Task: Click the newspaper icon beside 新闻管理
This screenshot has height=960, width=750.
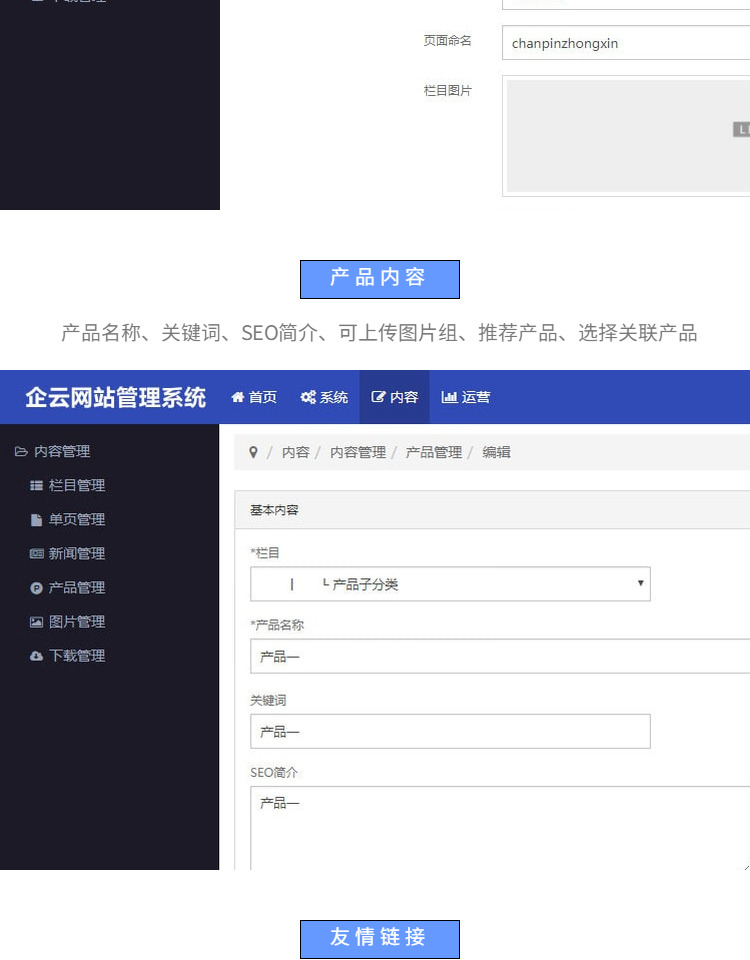Action: pyautogui.click(x=37, y=554)
